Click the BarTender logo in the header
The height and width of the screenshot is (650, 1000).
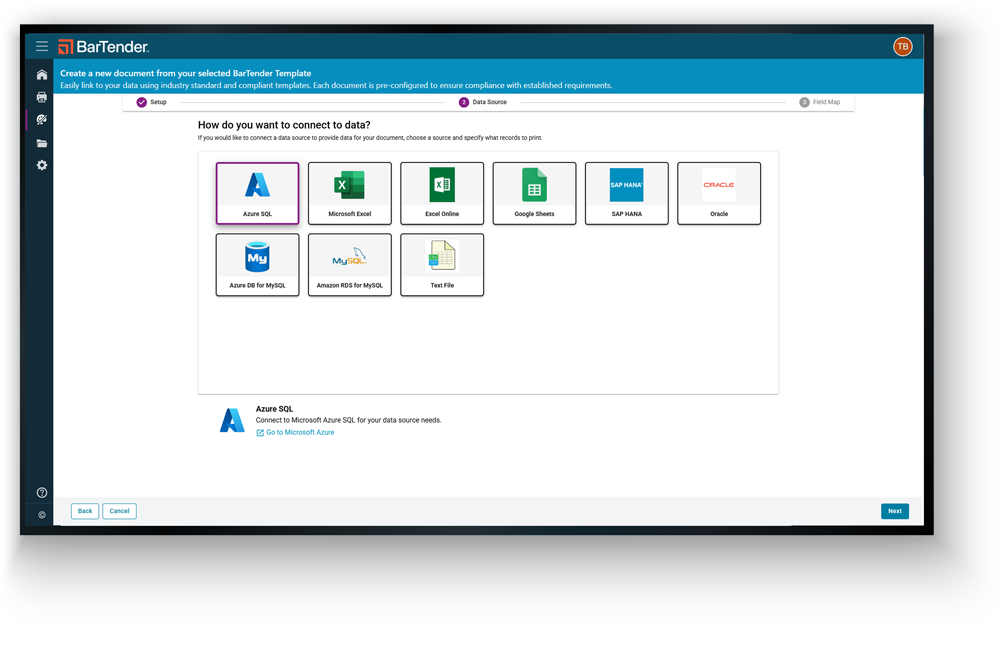tap(104, 46)
